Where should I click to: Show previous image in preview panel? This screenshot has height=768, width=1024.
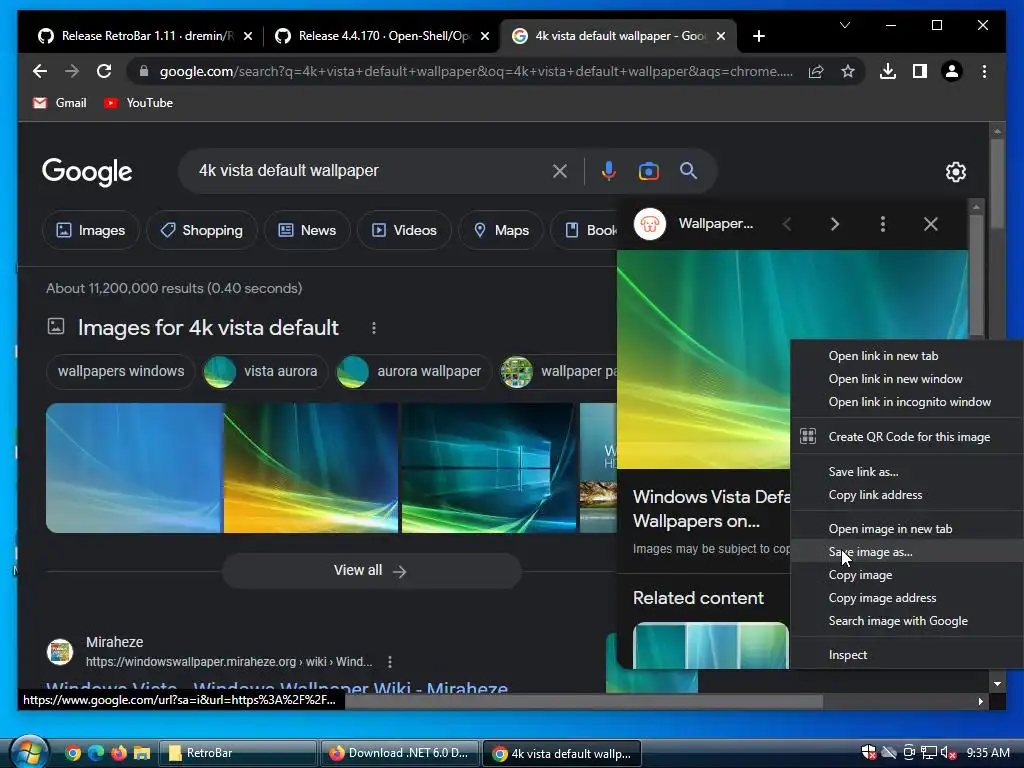click(787, 224)
